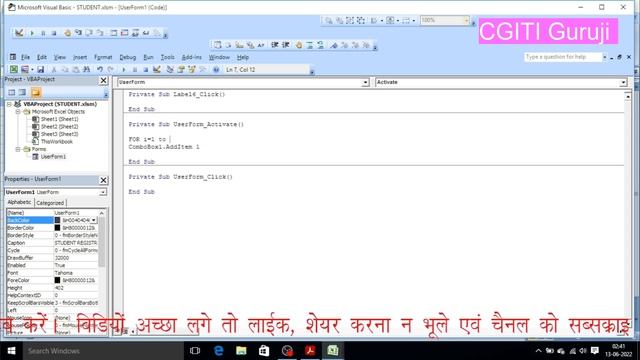The image size is (640, 360).
Task: Open the 100% zoom combo box
Action: click(445, 20)
